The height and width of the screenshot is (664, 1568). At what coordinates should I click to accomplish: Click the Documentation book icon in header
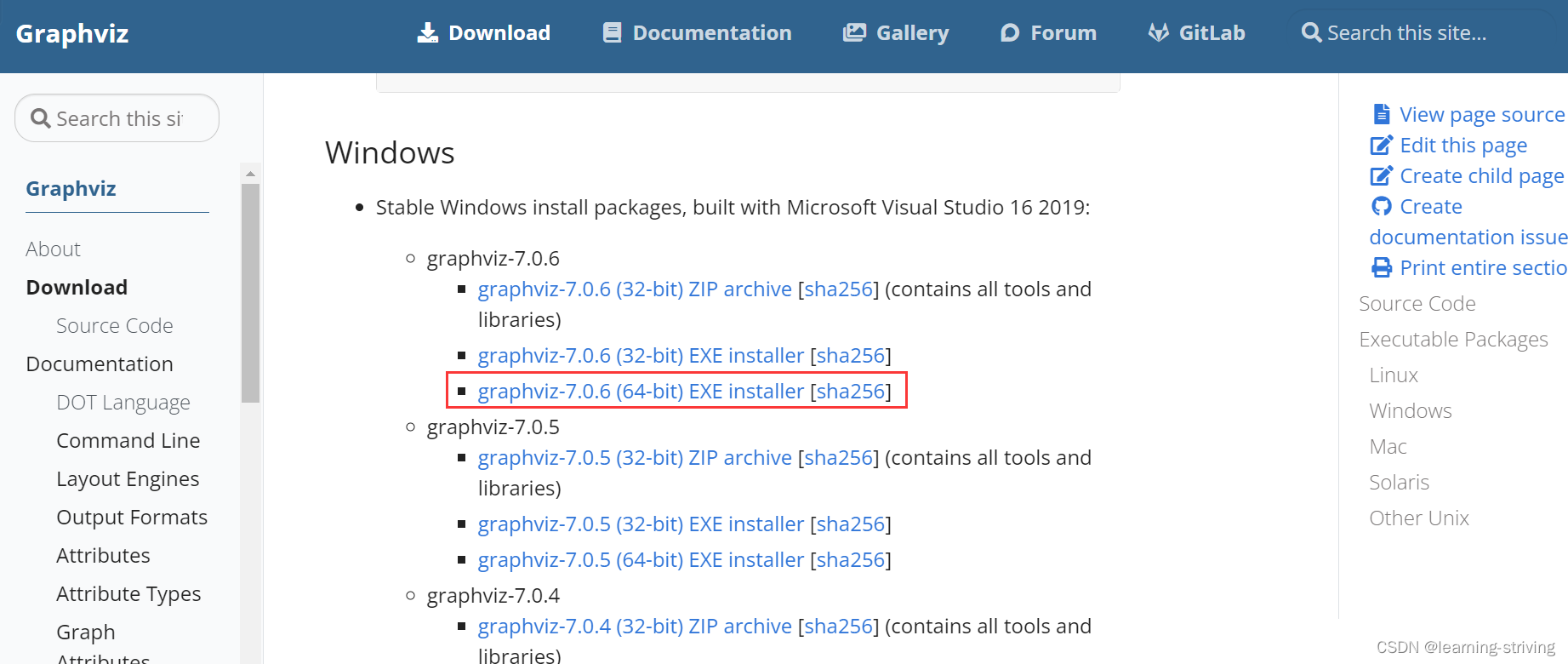(x=612, y=32)
